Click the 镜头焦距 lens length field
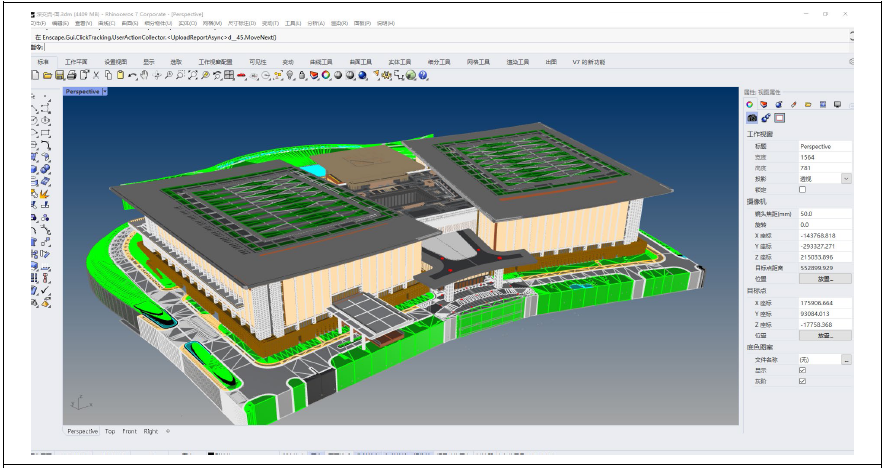Screen dimensions: 884x468 [824, 214]
